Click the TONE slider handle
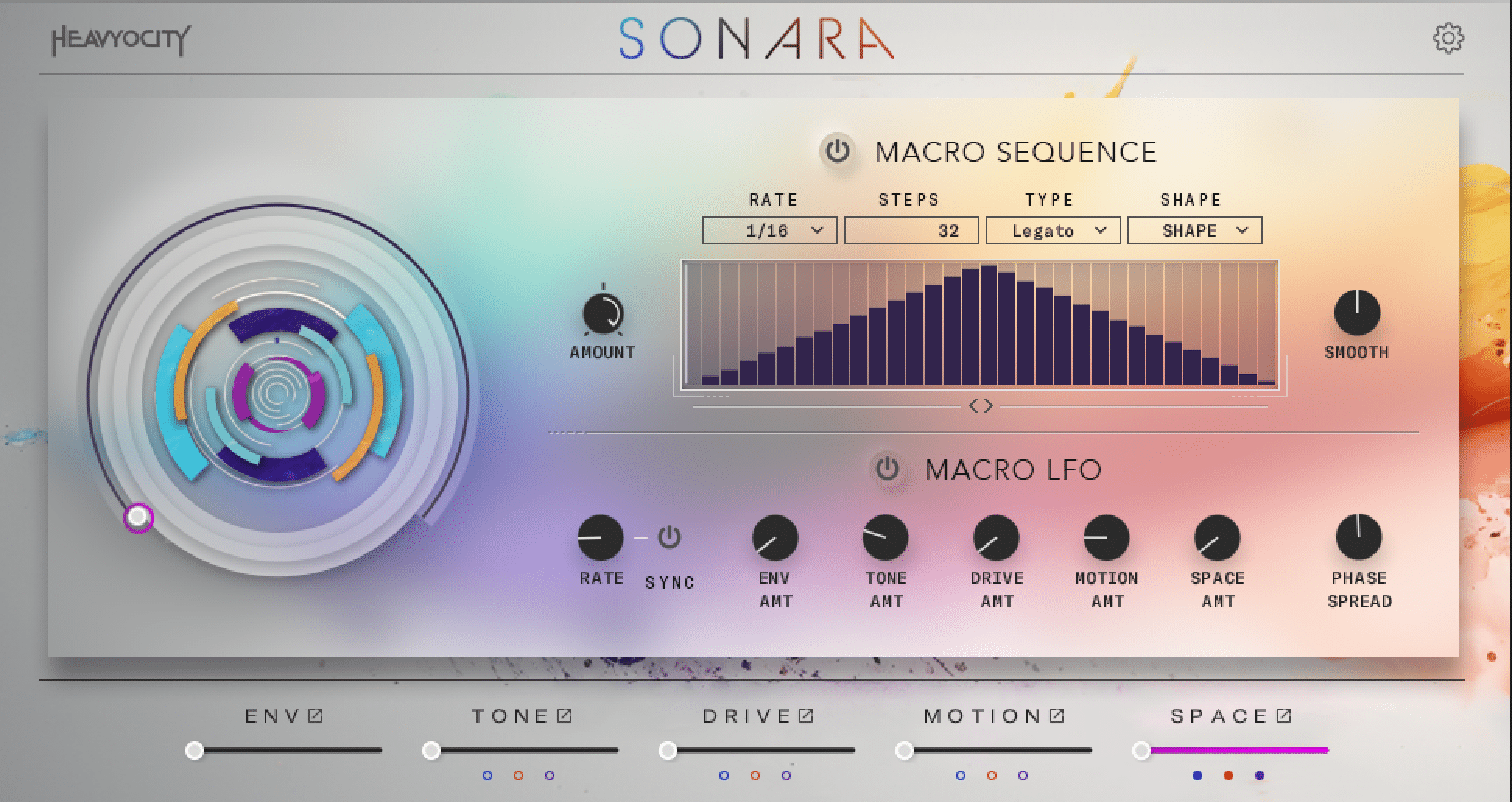 (x=431, y=751)
